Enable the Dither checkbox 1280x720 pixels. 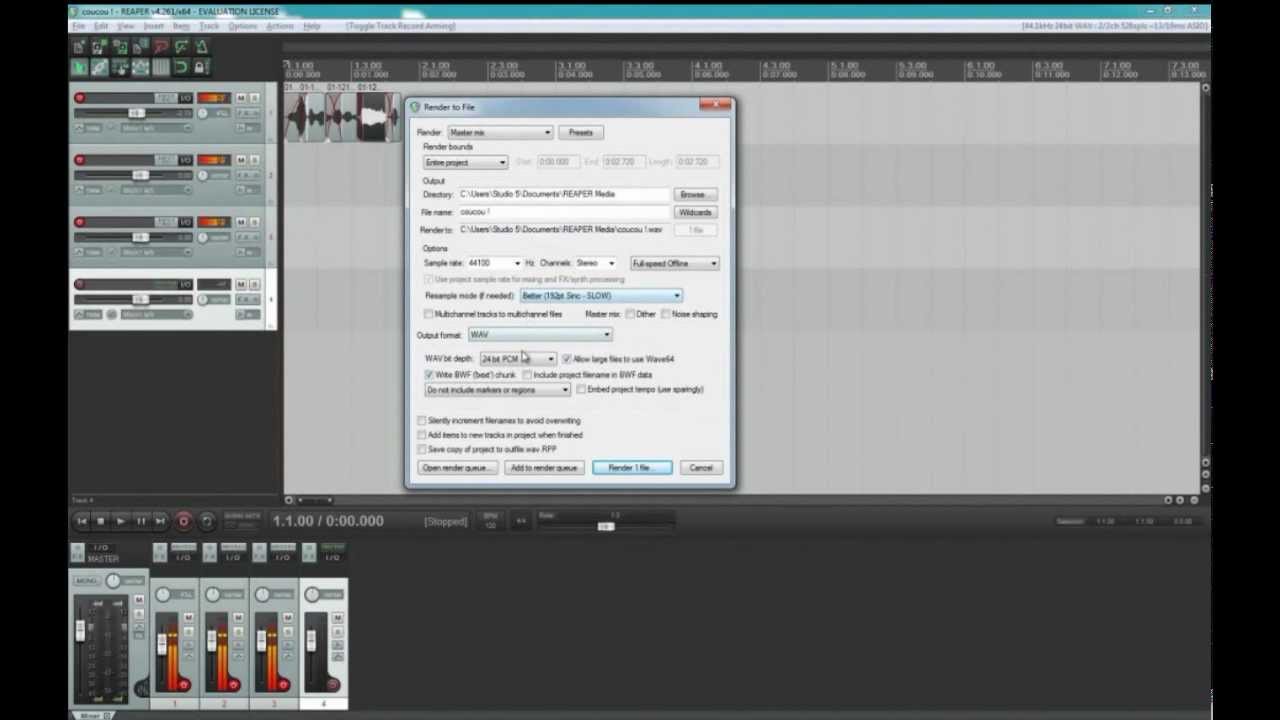point(630,314)
